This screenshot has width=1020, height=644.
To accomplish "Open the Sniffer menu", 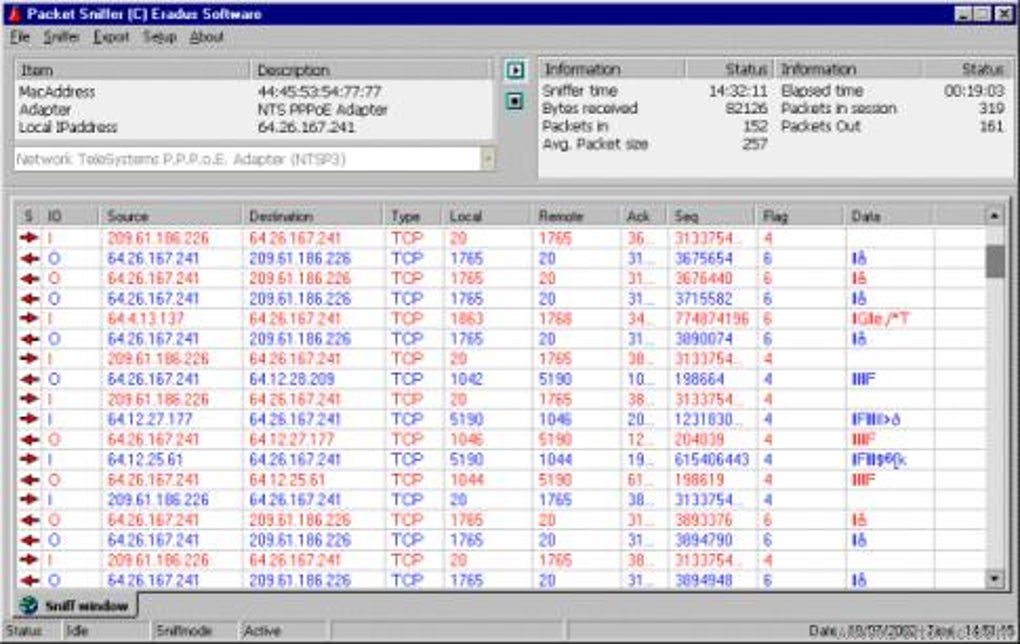I will [61, 37].
